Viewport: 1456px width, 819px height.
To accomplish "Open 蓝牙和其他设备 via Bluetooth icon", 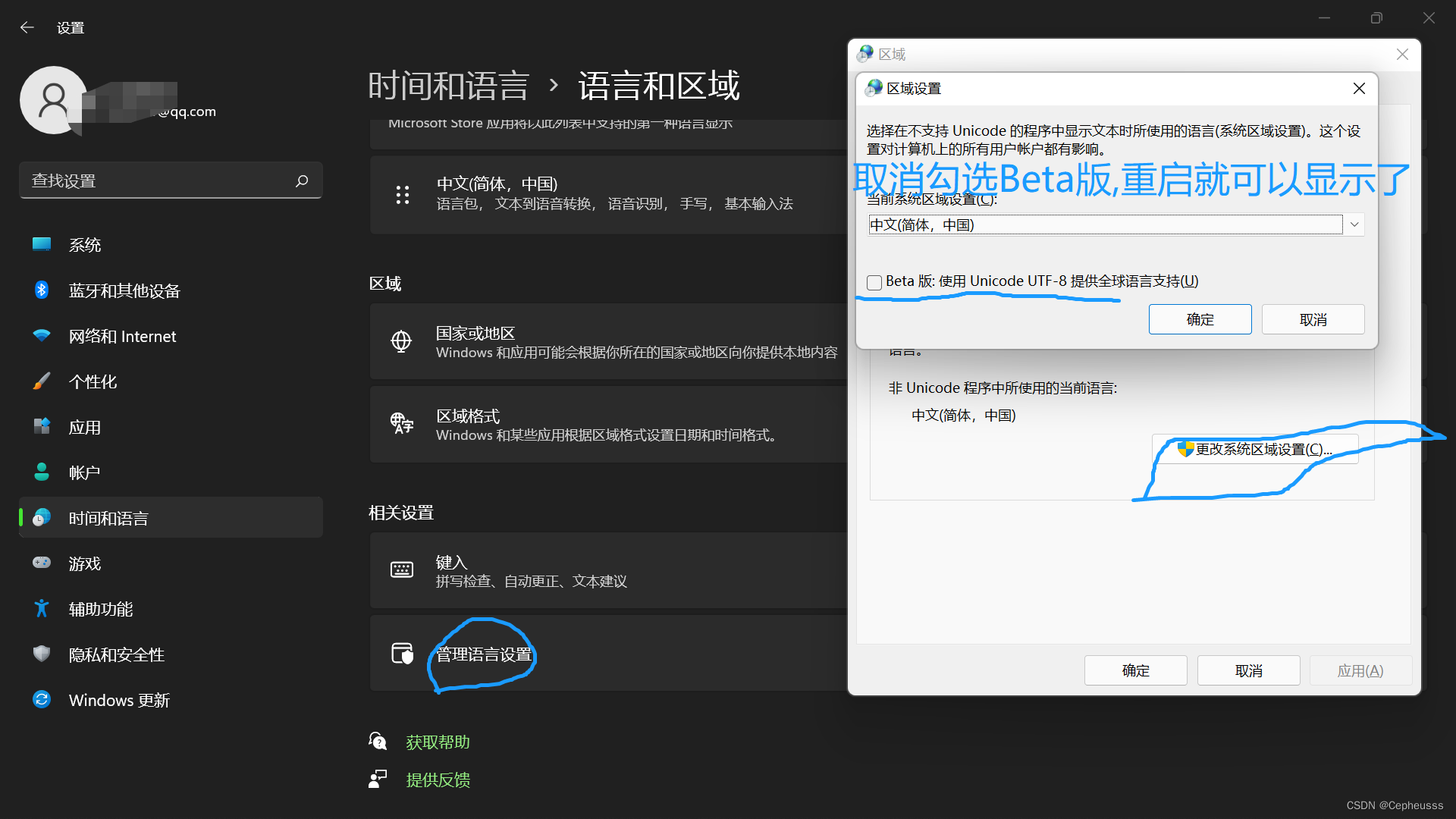I will [42, 290].
